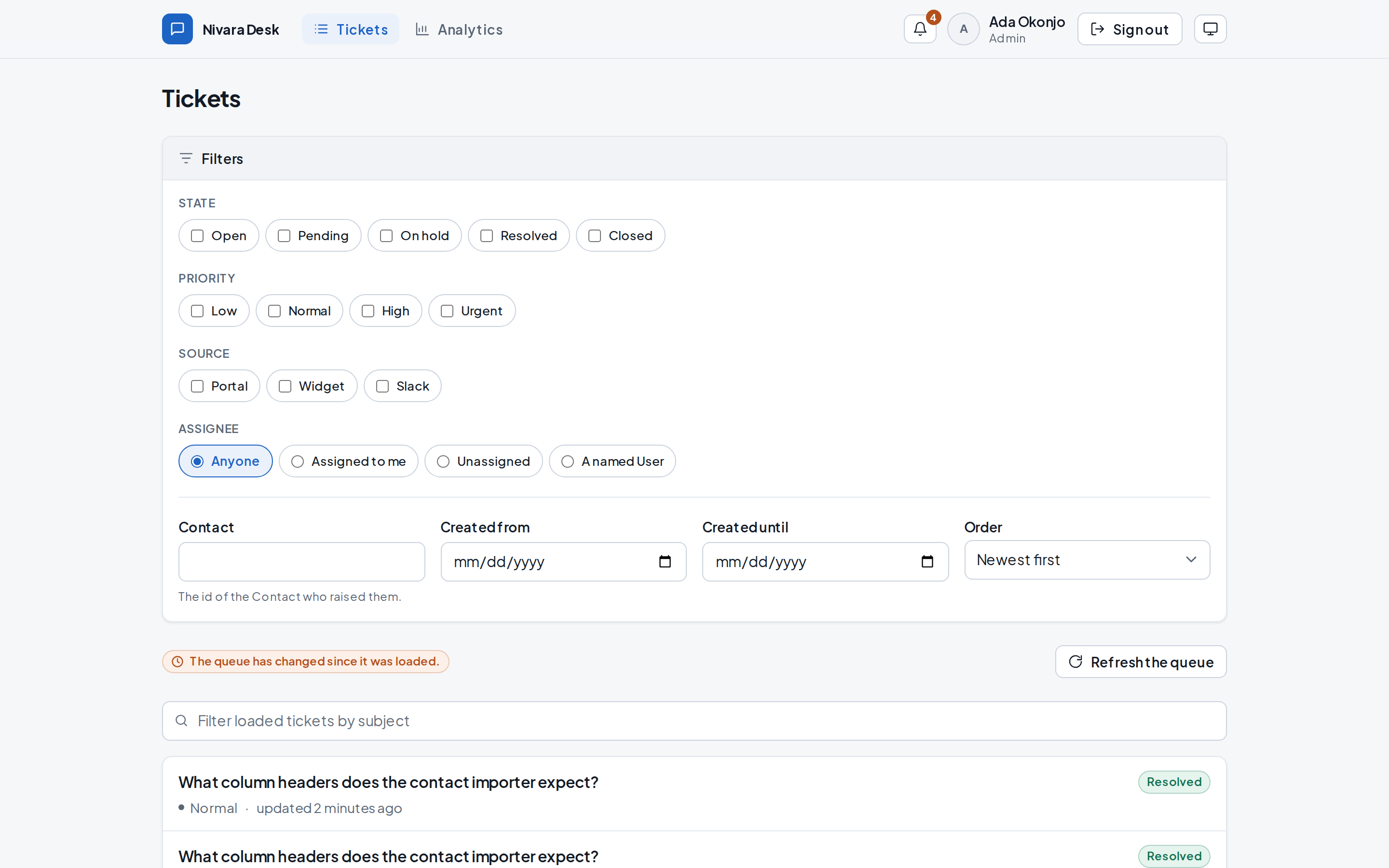Open the notifications bell

pyautogui.click(x=920, y=29)
